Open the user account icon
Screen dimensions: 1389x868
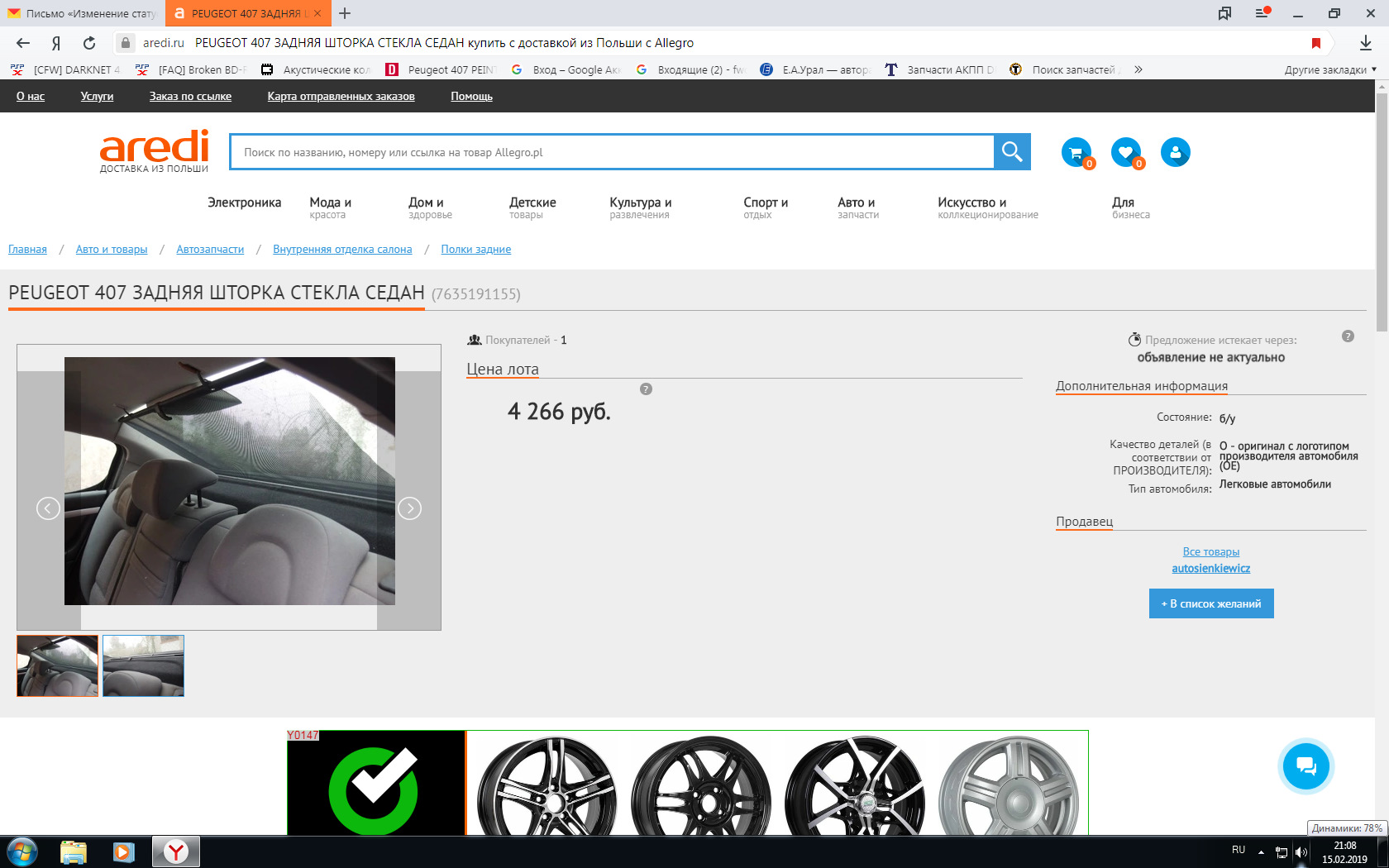(1176, 152)
